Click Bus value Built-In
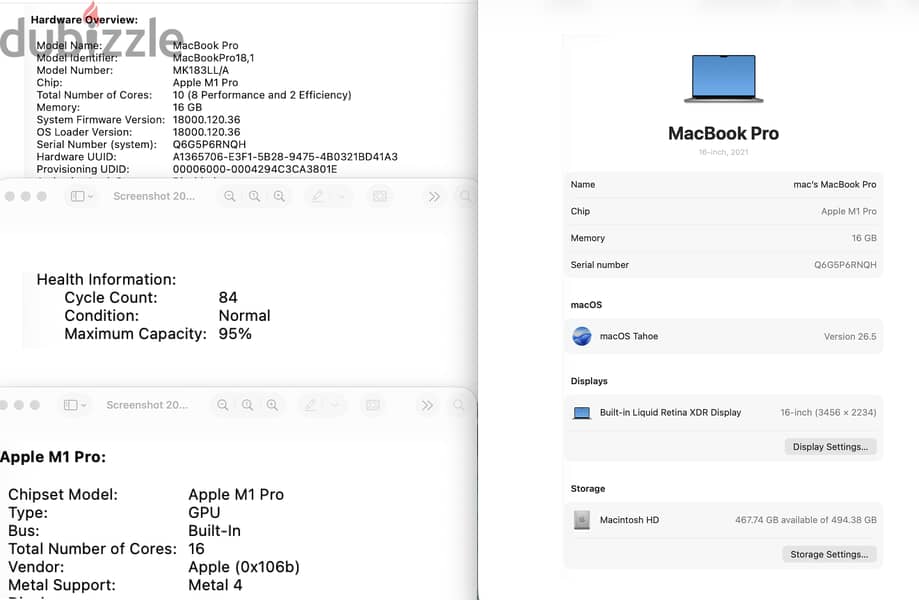919x600 pixels. [215, 531]
